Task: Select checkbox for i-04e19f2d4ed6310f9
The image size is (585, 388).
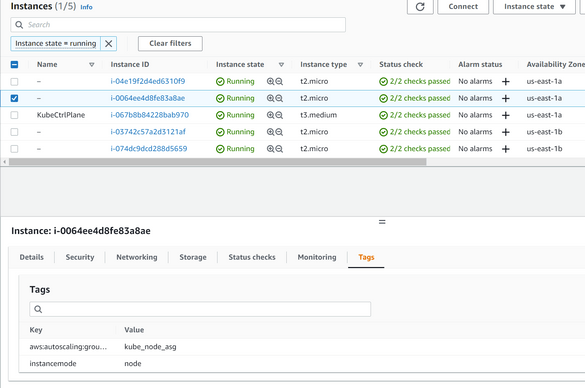Action: click(x=14, y=81)
